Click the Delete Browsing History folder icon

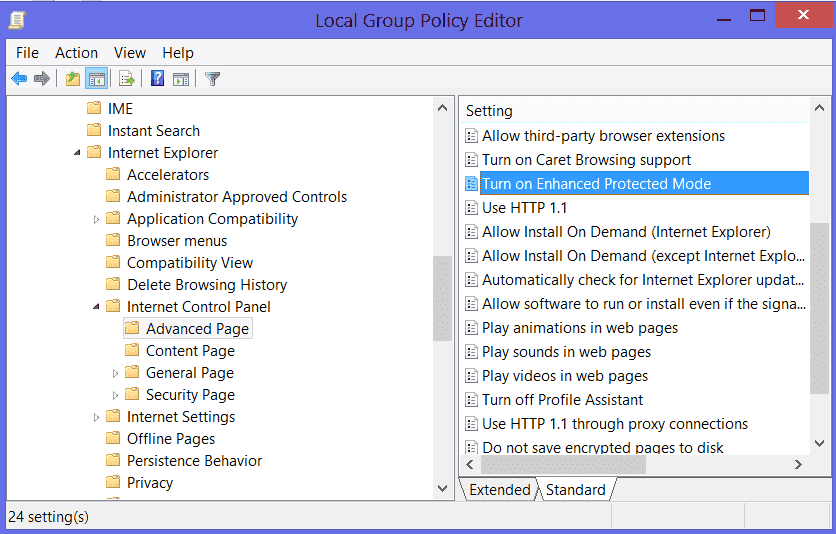(113, 284)
